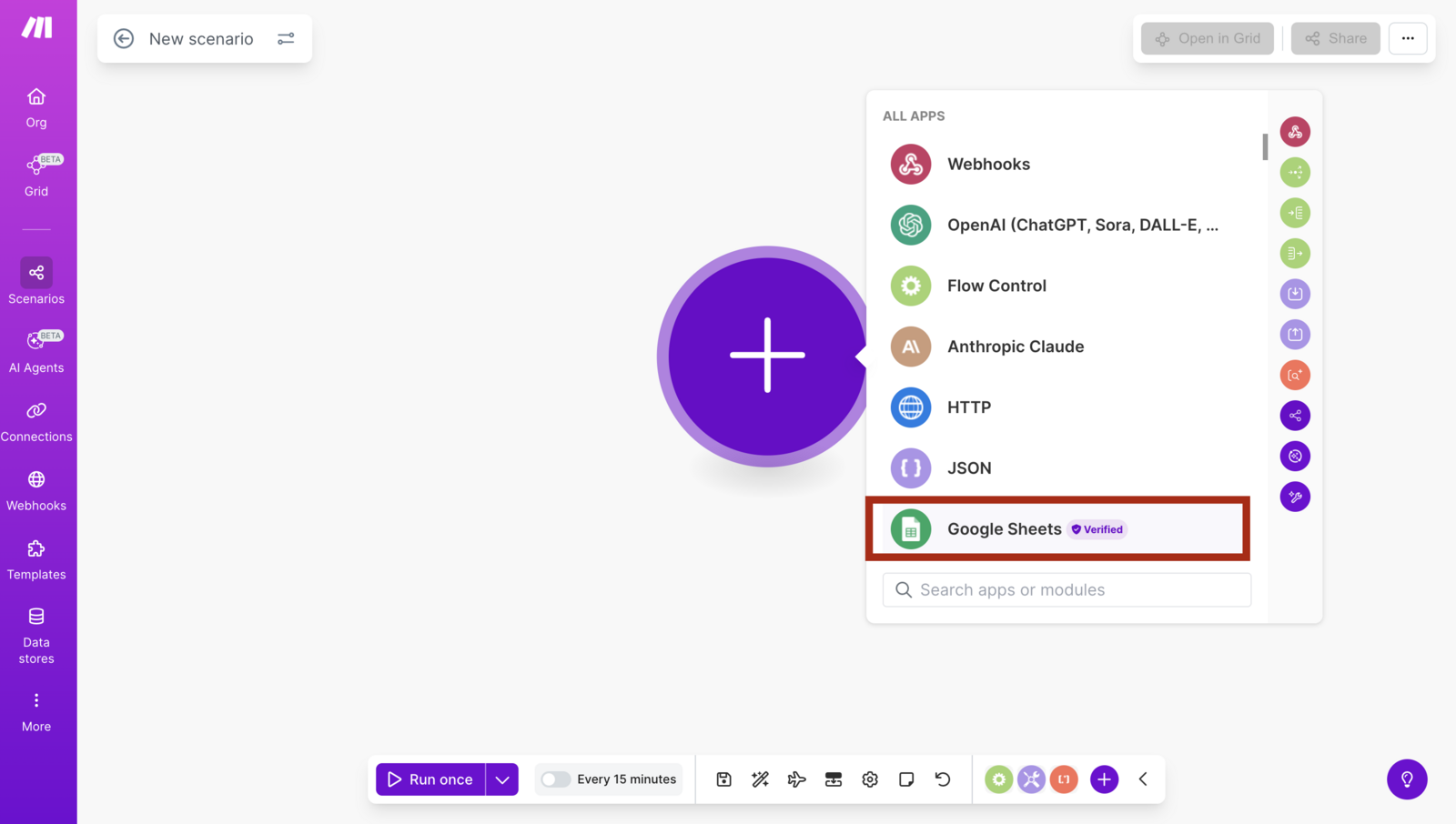Go to Data stores in sidebar

36,637
